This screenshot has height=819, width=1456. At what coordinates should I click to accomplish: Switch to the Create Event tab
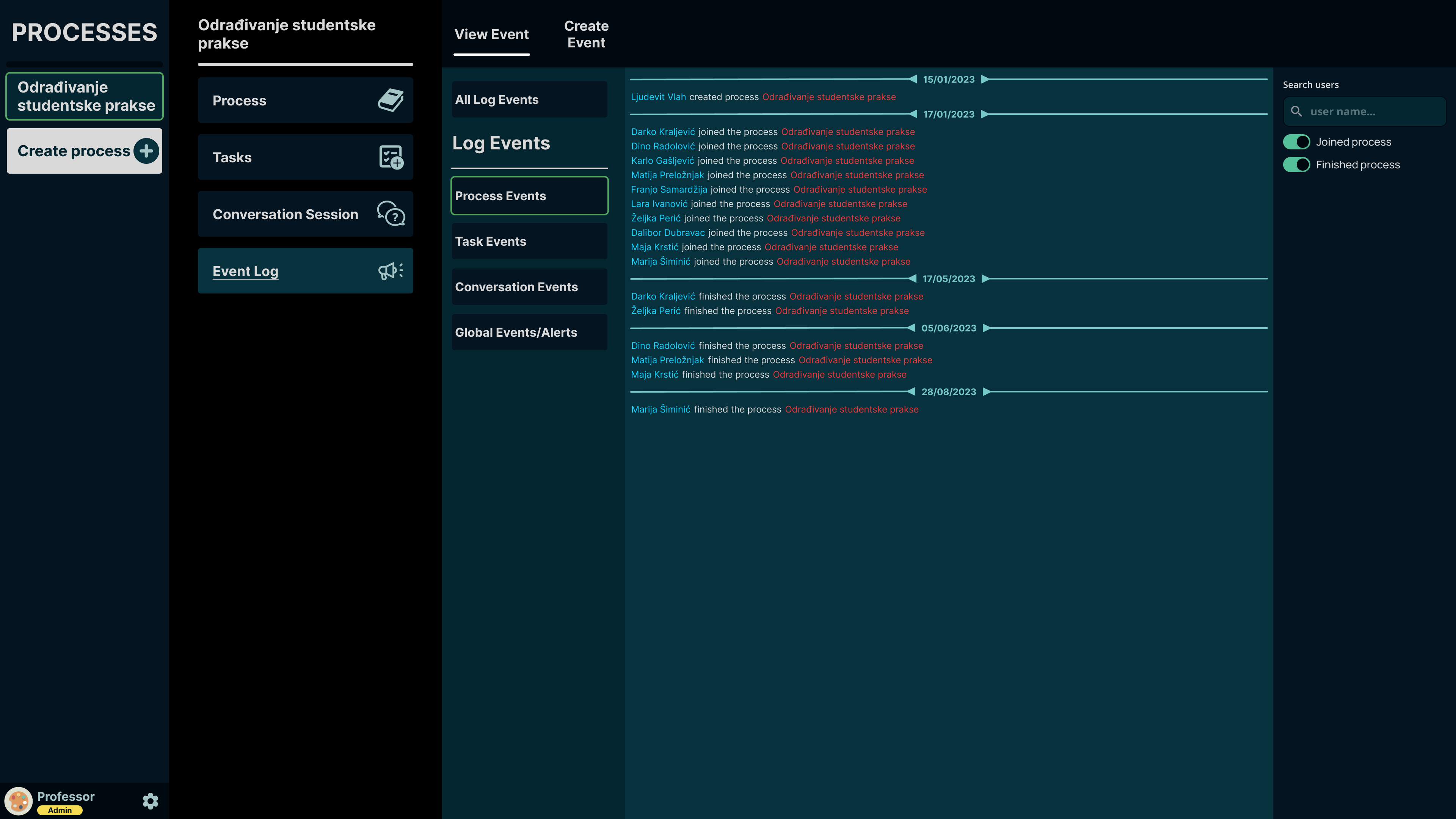pyautogui.click(x=586, y=35)
